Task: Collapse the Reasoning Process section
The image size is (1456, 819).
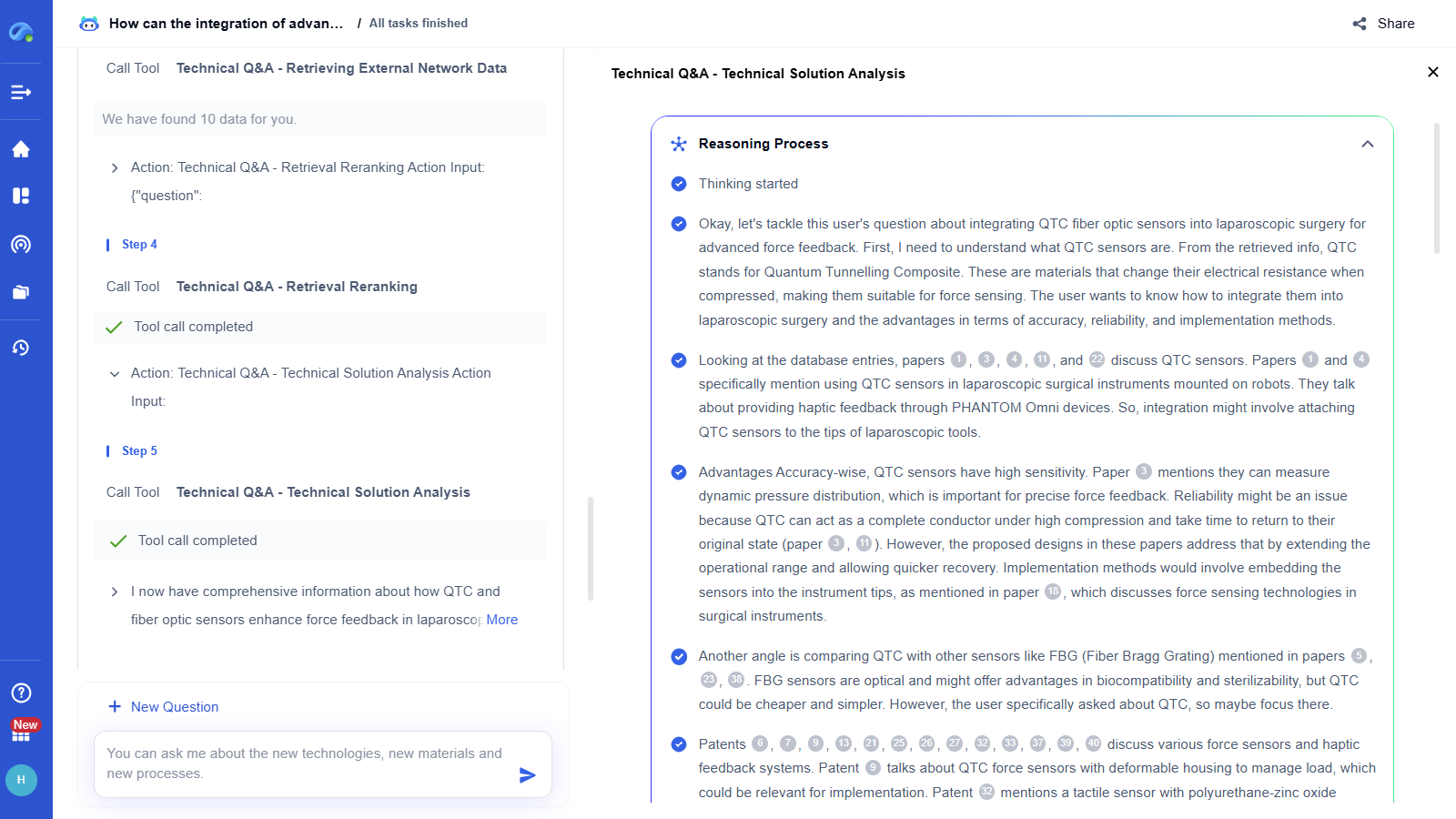Action: coord(1368,144)
